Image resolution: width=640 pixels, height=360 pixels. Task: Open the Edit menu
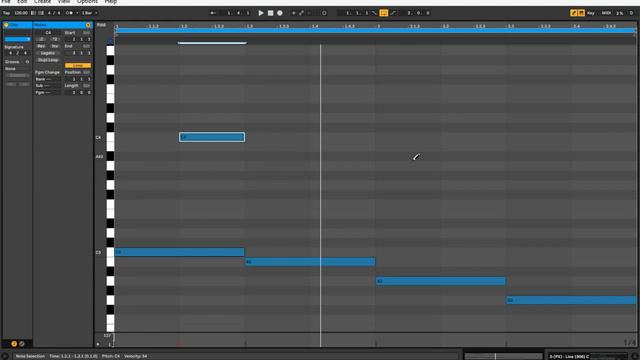22,2
